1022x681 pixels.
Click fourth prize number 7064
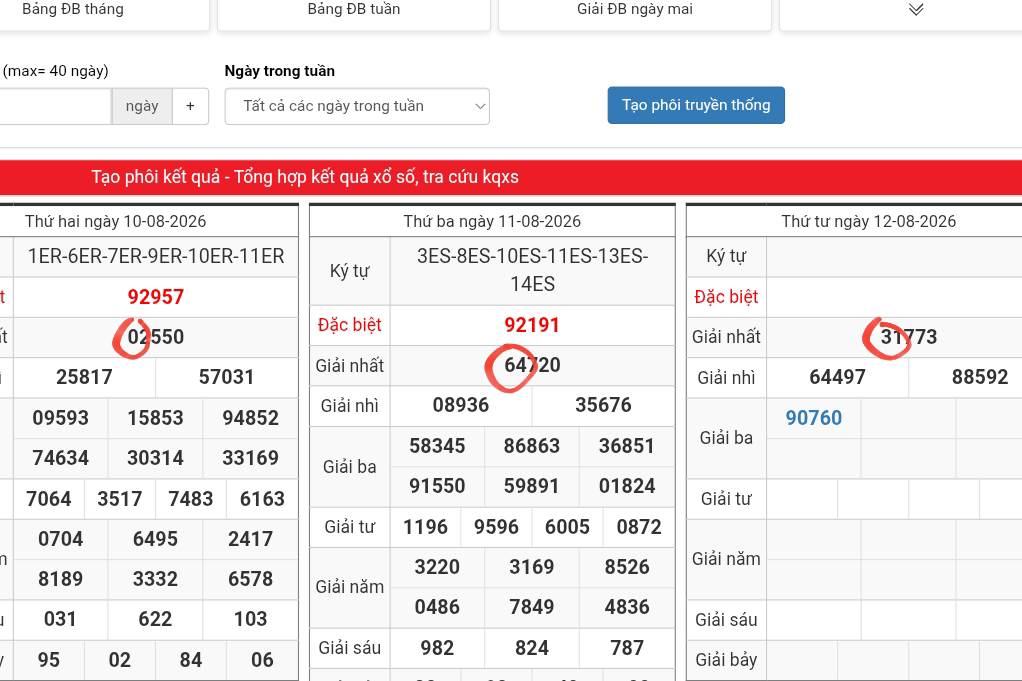pyautogui.click(x=49, y=499)
